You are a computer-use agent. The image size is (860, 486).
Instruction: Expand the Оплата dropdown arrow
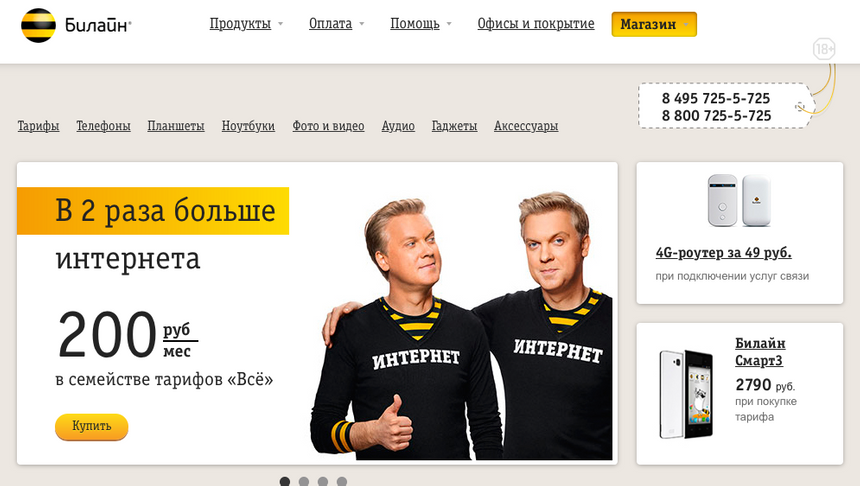361,24
